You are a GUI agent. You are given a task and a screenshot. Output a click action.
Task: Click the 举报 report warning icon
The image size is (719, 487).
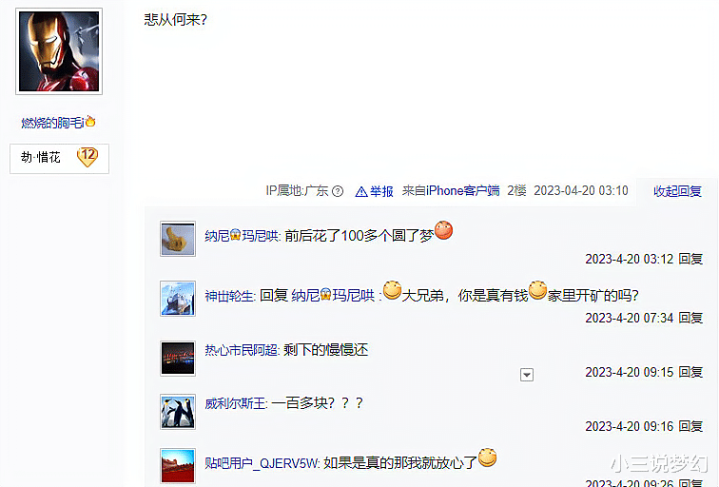(361, 191)
